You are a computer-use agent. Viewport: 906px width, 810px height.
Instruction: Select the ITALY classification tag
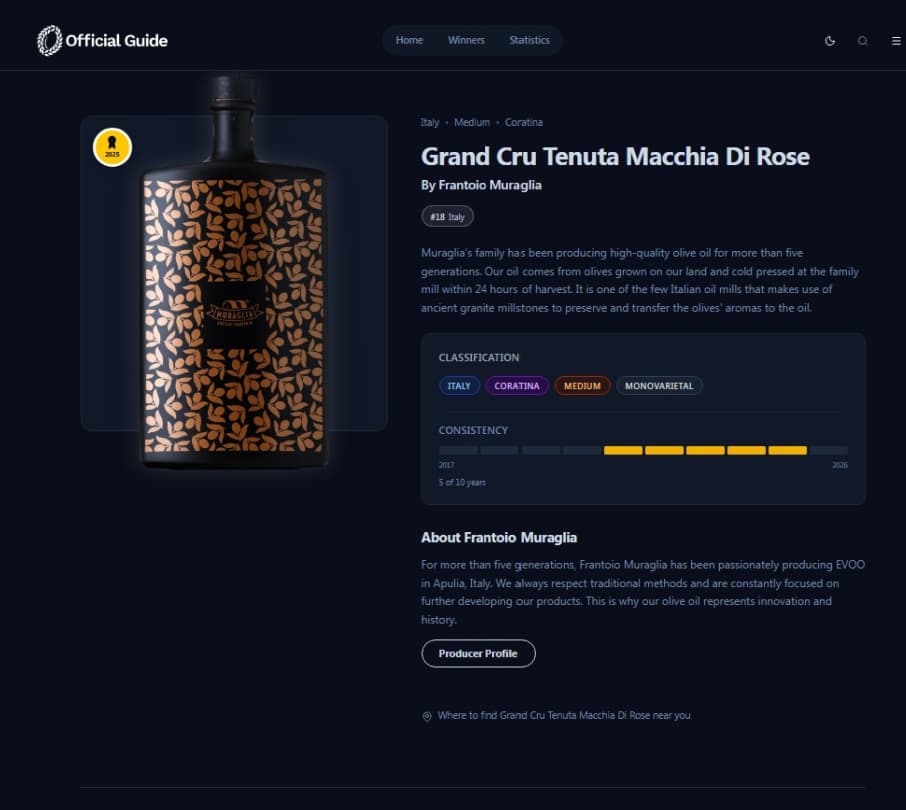click(x=459, y=386)
